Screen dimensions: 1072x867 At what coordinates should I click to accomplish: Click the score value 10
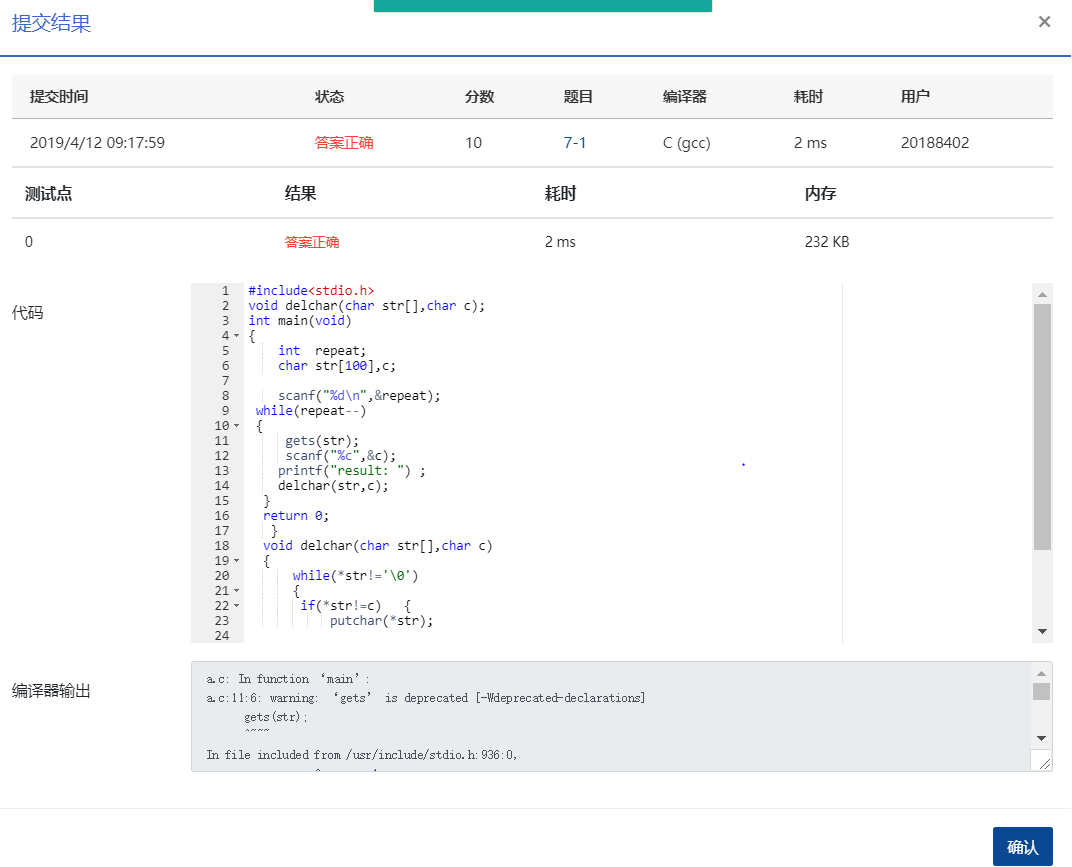(473, 143)
